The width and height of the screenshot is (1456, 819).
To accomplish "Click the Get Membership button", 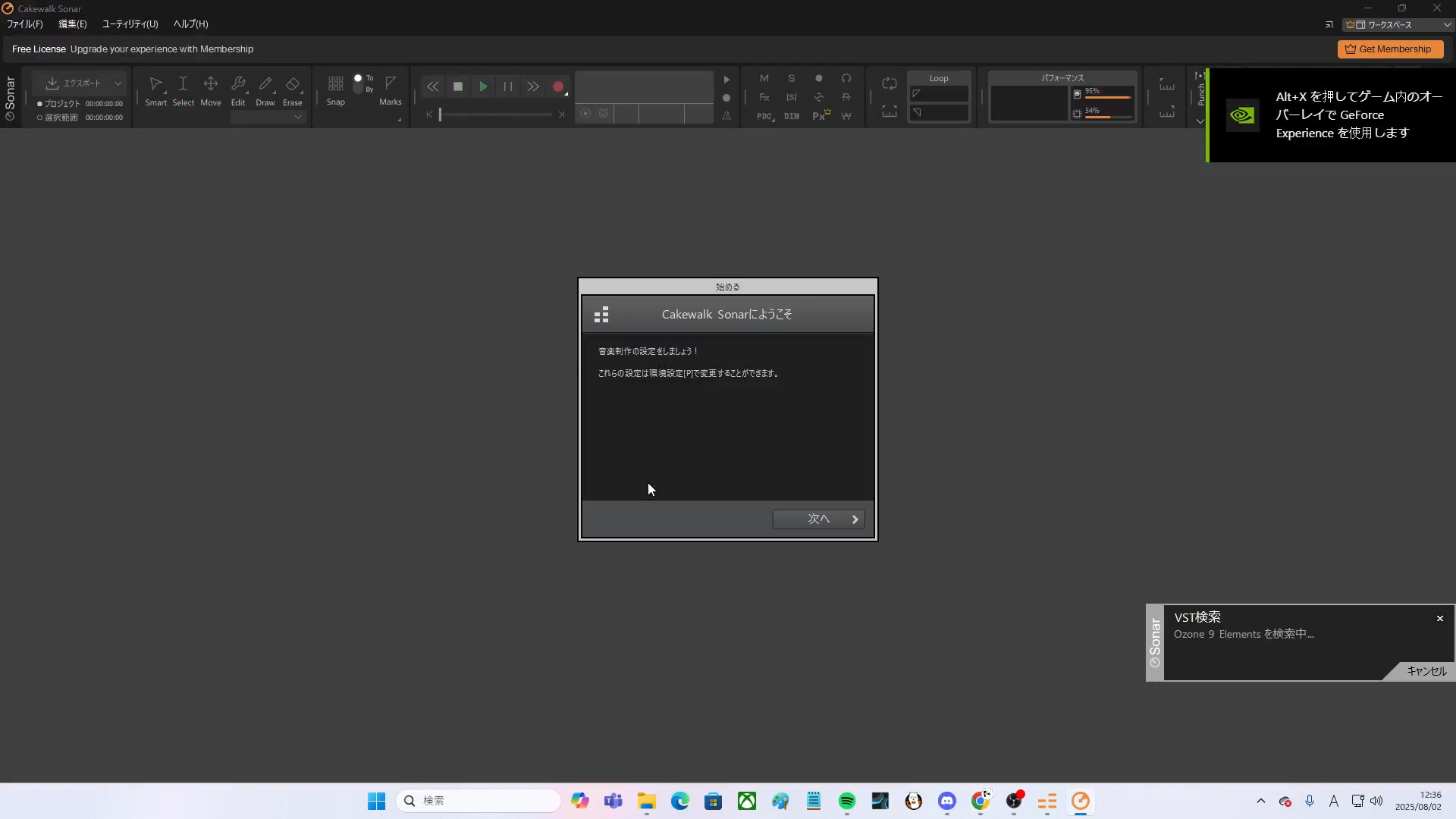I will [x=1390, y=49].
